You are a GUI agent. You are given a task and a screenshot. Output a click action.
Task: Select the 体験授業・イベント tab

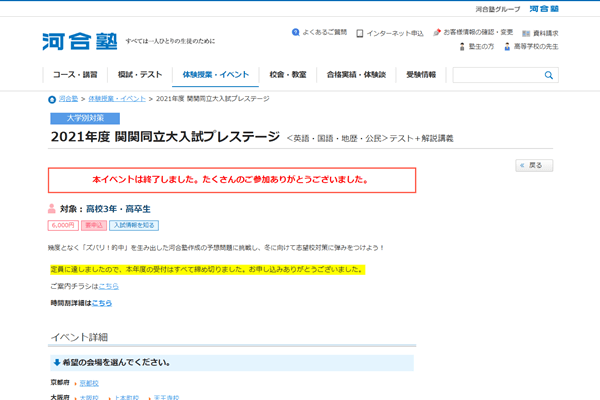215,75
